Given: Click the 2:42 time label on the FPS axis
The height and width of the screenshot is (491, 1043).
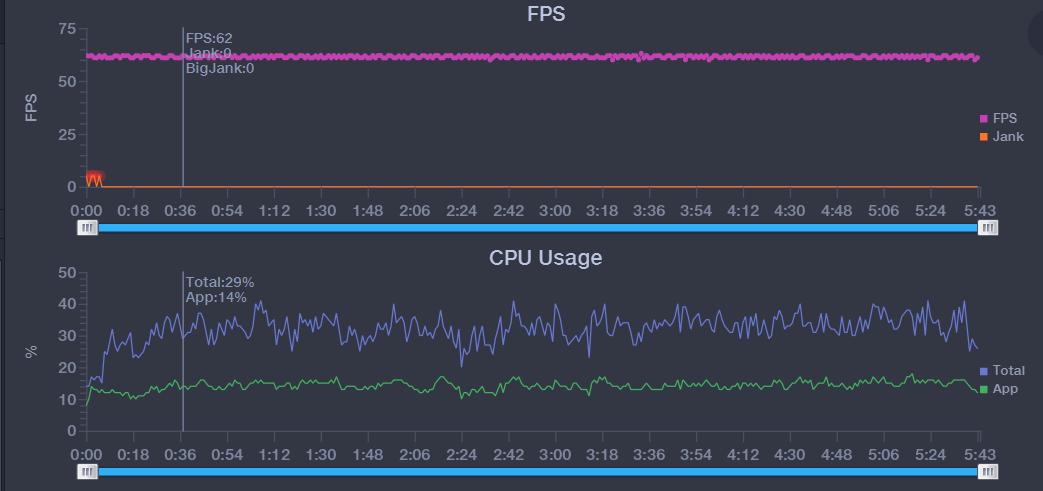Looking at the screenshot, I should tap(508, 210).
